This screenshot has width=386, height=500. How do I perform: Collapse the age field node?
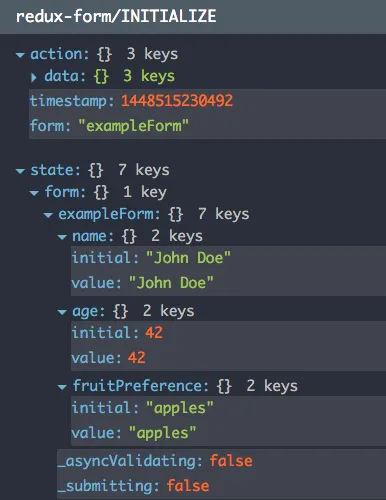point(62,312)
